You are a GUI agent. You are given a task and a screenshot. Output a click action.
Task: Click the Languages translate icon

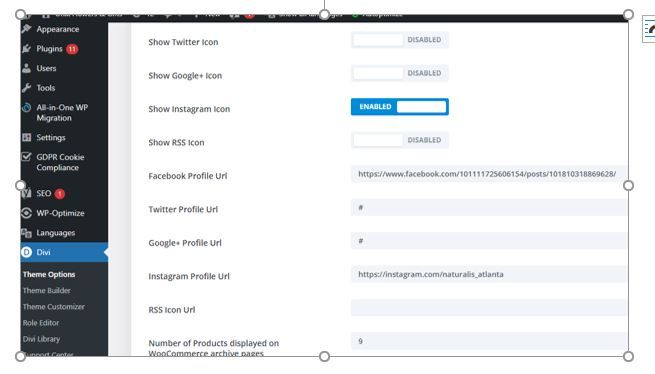point(27,233)
